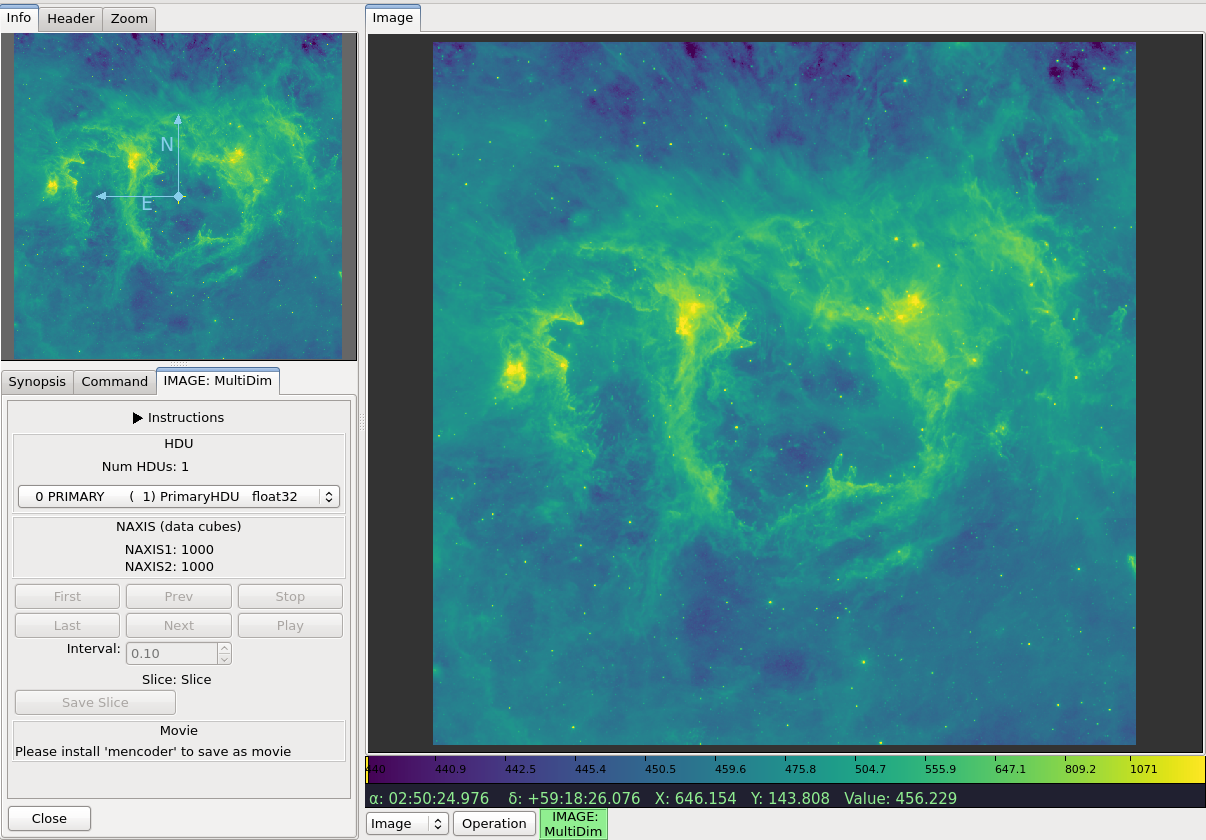Open the Command tab
1206x840 pixels.
click(x=115, y=381)
